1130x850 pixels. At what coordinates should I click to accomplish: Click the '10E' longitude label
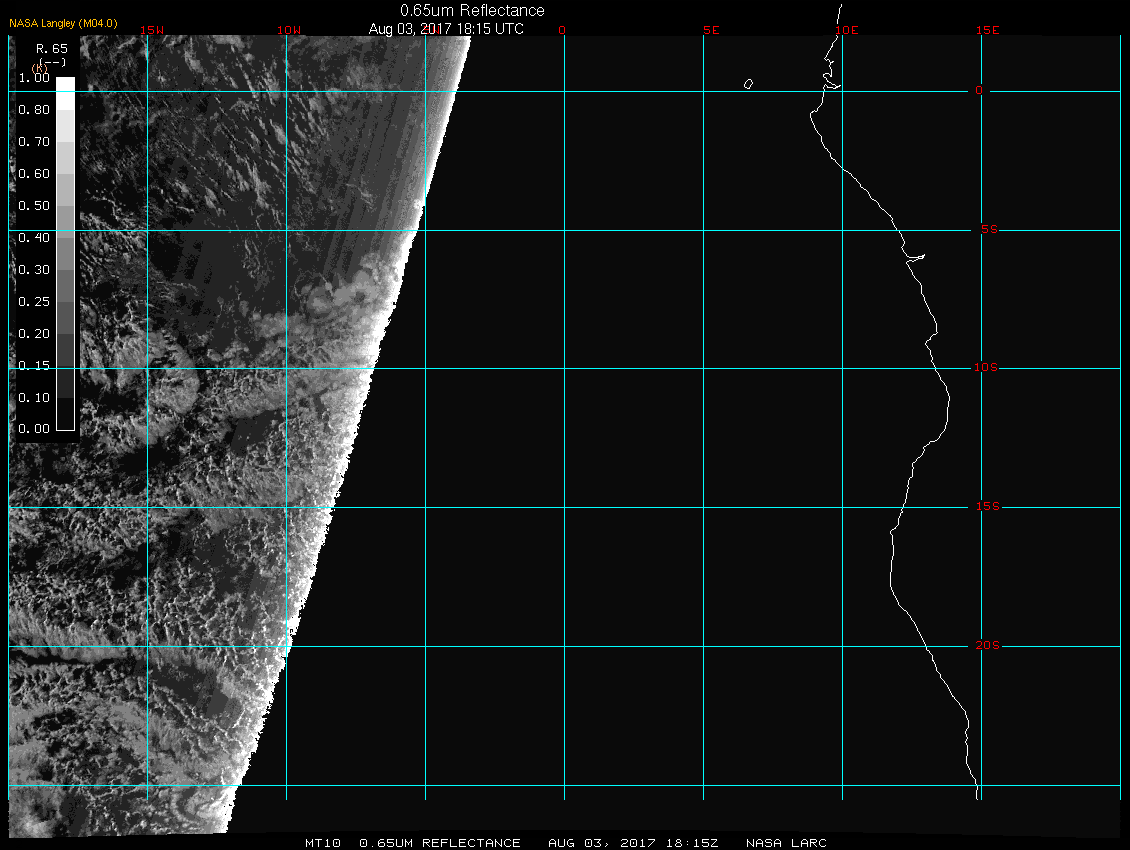[847, 30]
